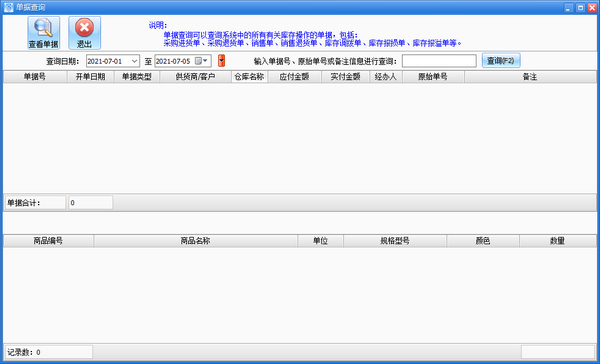Click the 商品编号 column header
The height and width of the screenshot is (364, 600).
pyautogui.click(x=49, y=241)
